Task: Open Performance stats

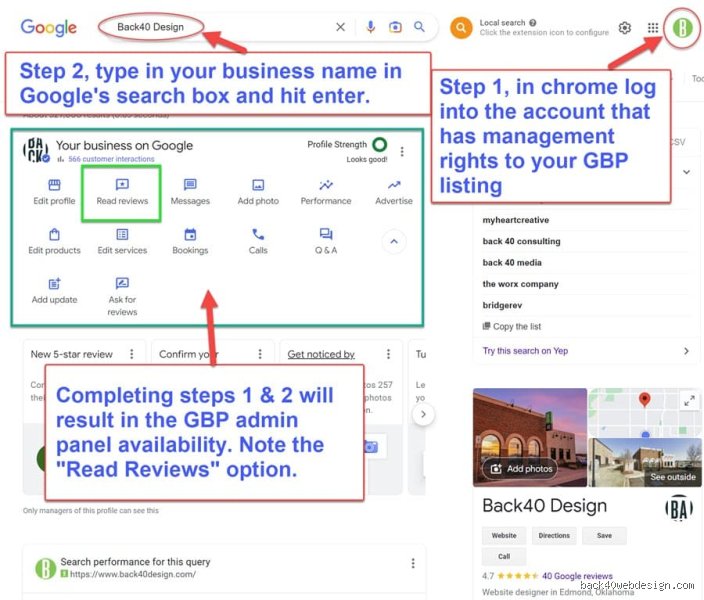Action: [326, 192]
